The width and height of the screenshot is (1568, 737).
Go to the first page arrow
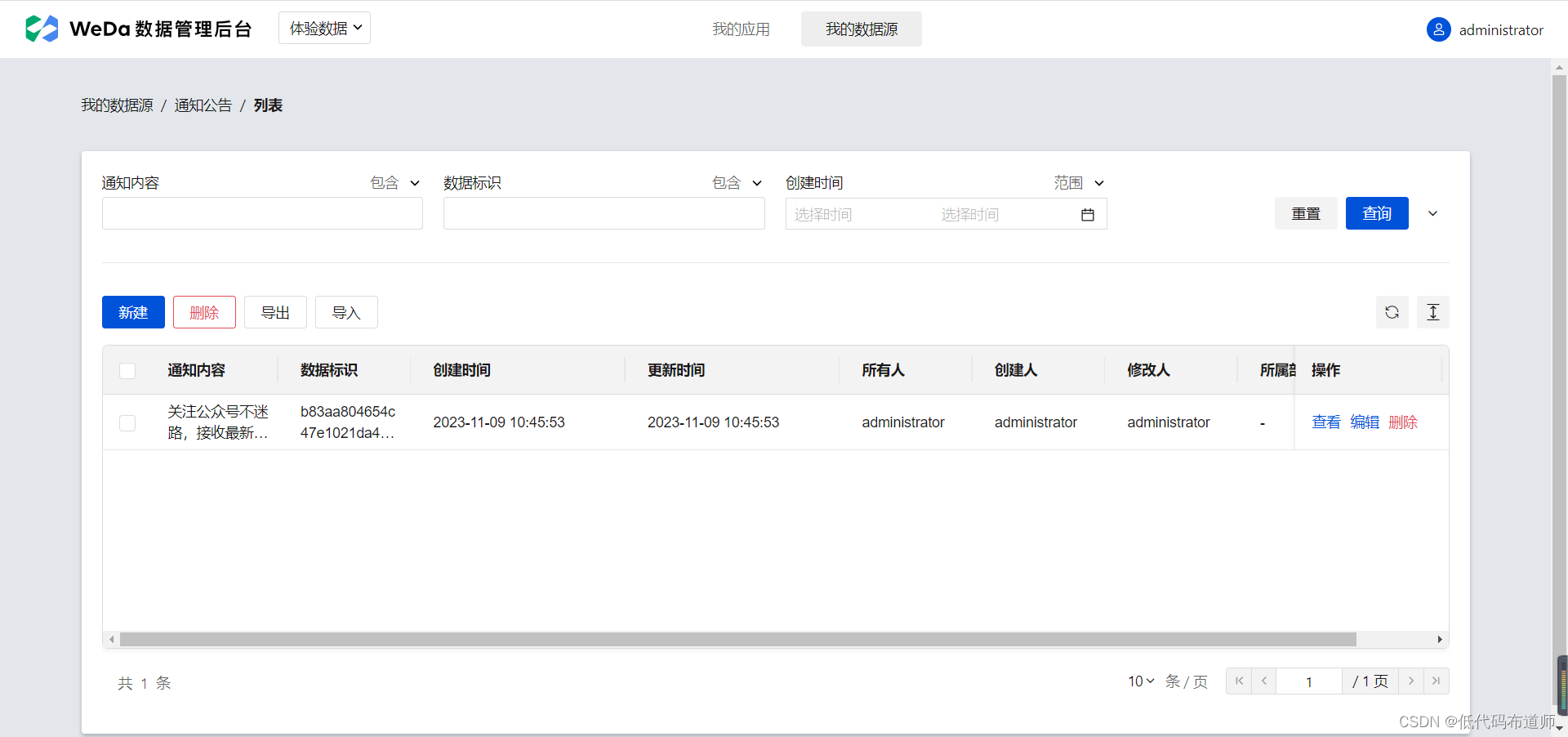click(x=1239, y=681)
